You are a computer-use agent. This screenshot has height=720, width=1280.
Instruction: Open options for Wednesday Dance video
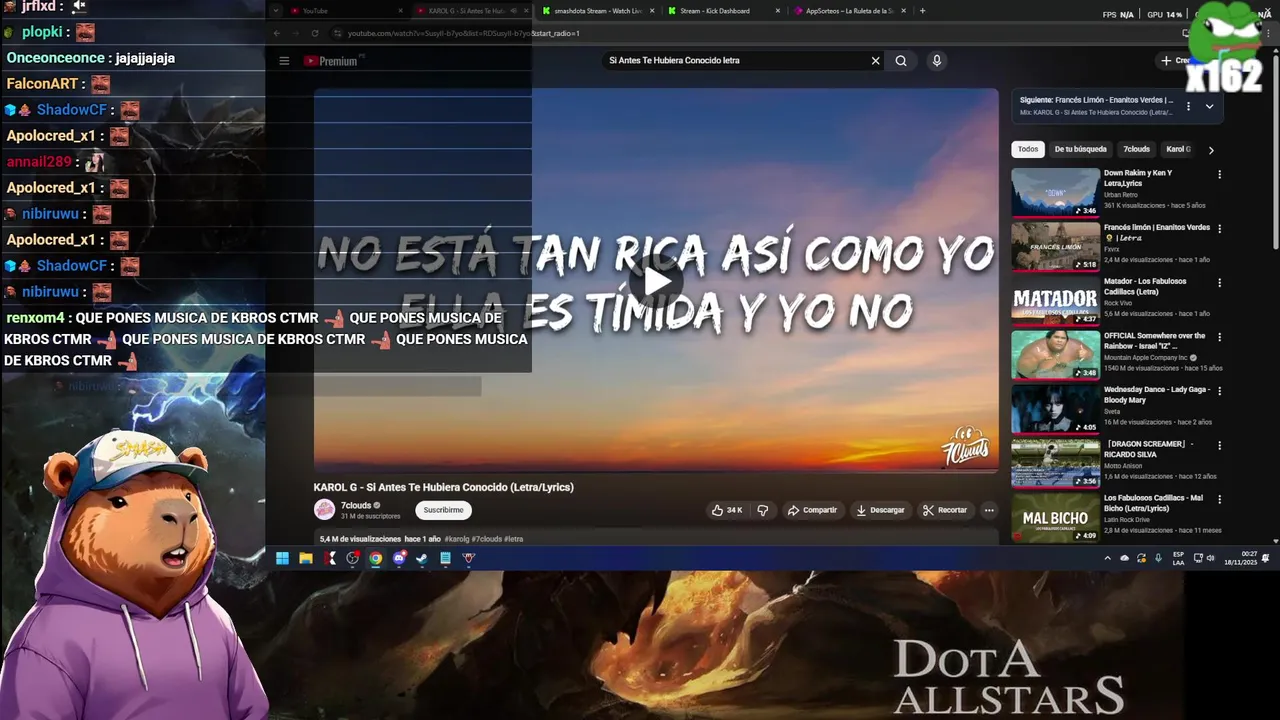(x=1219, y=390)
